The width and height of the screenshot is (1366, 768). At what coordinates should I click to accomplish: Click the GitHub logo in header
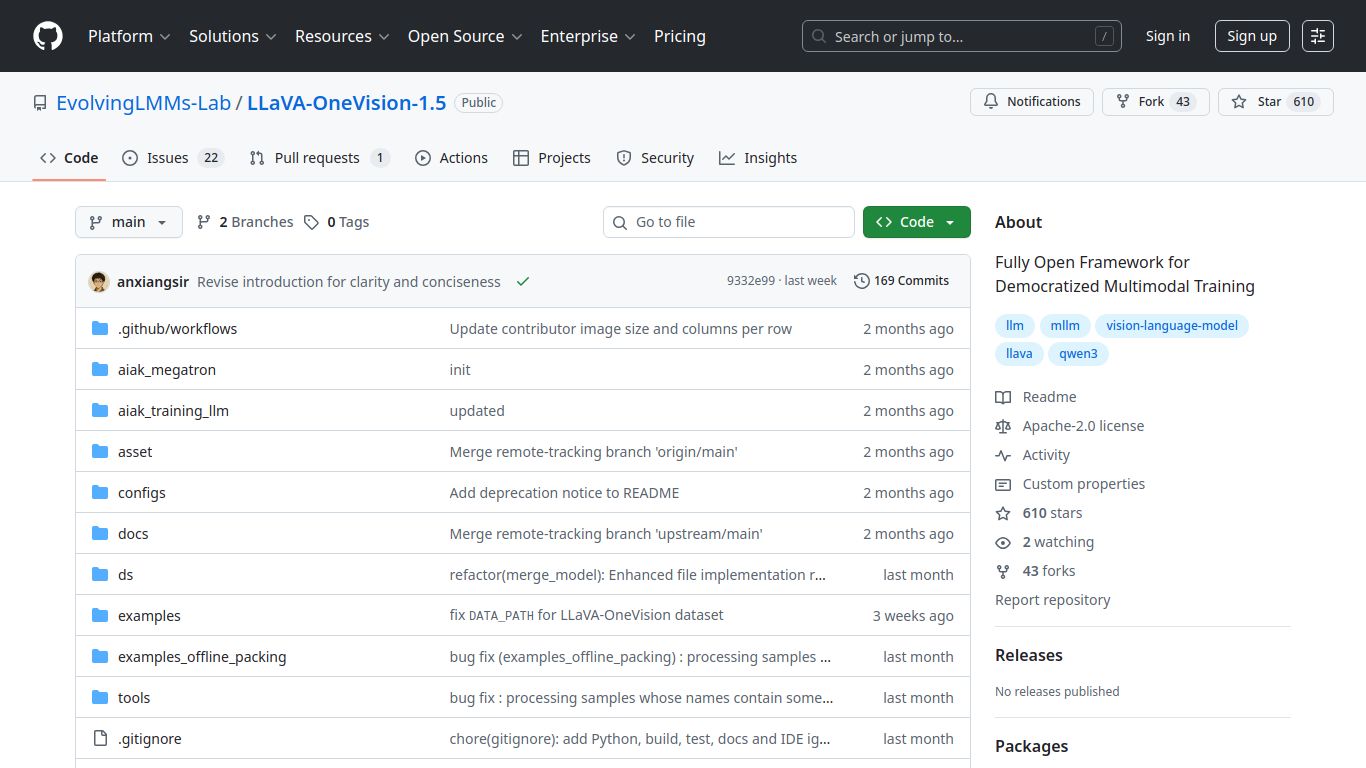(x=48, y=36)
